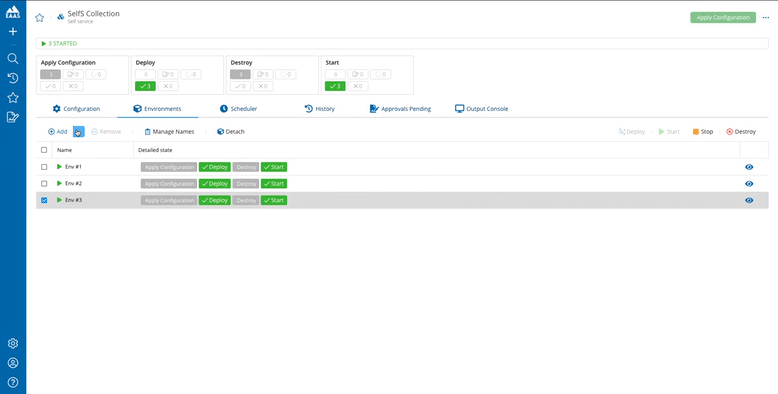Click the Name column header
The image size is (778, 394).
click(x=65, y=150)
